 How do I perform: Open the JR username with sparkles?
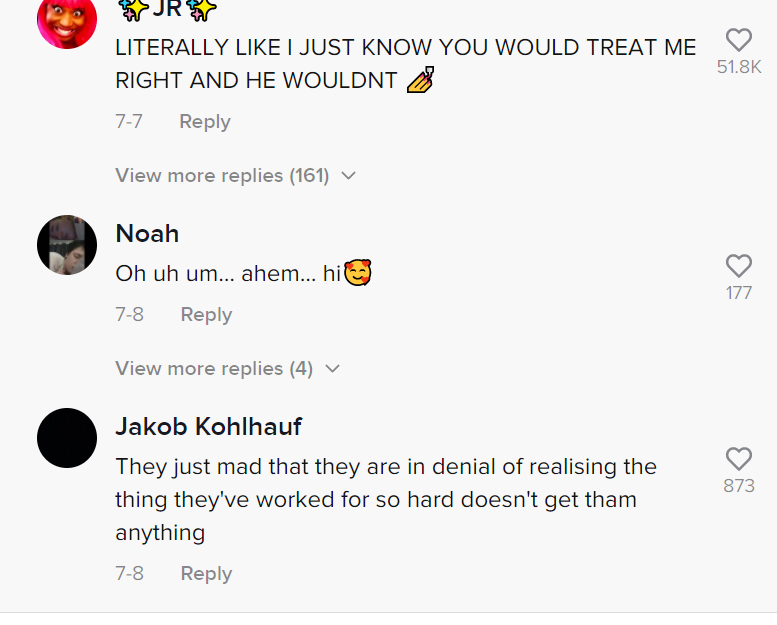(x=167, y=9)
